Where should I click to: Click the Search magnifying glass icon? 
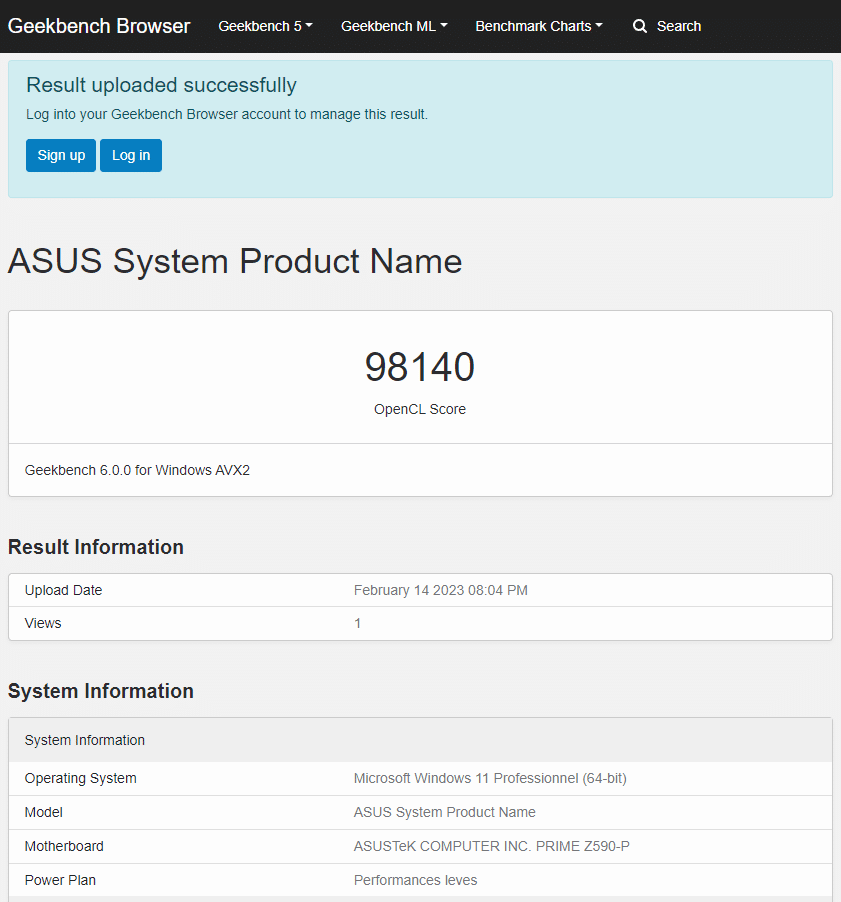(x=640, y=26)
